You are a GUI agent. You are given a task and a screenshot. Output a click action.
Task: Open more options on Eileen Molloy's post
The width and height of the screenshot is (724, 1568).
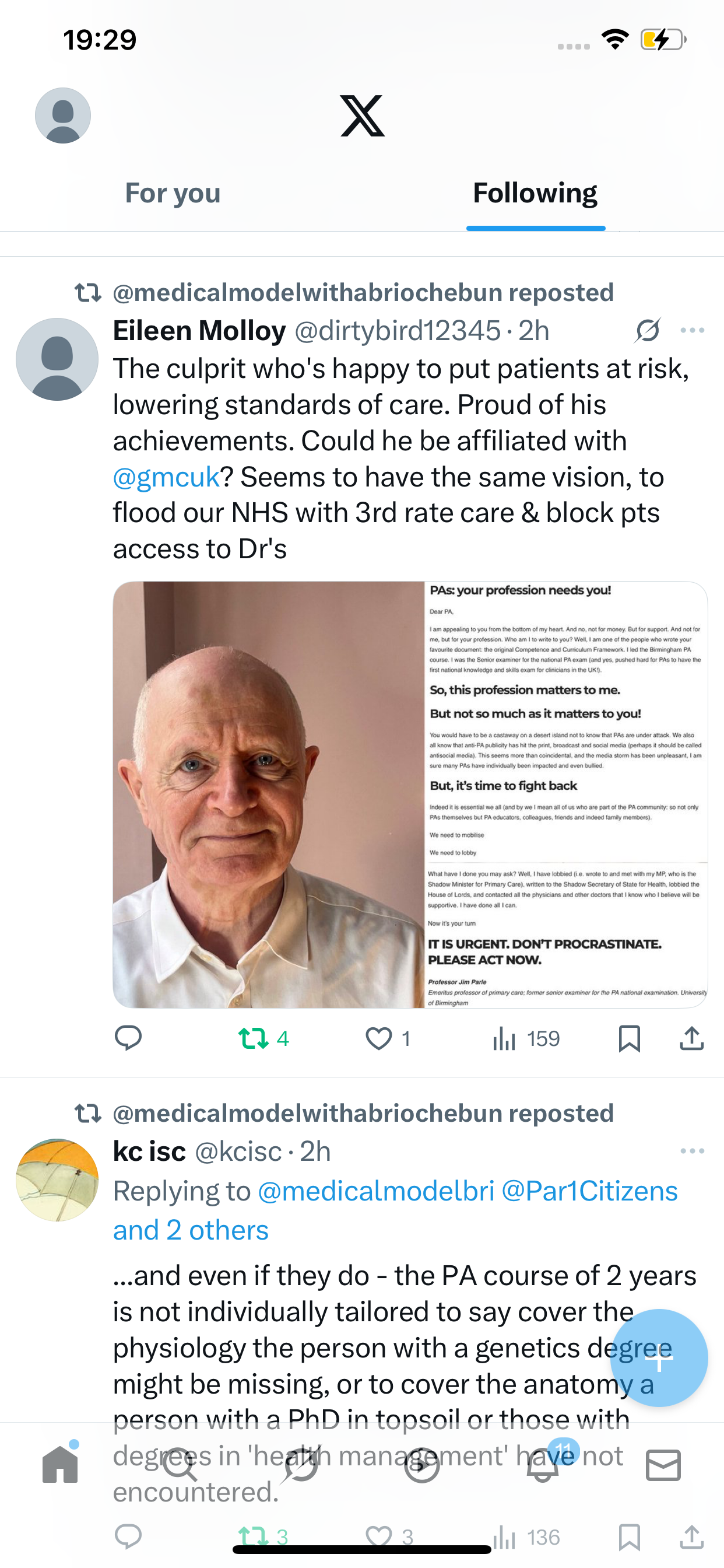coord(693,331)
